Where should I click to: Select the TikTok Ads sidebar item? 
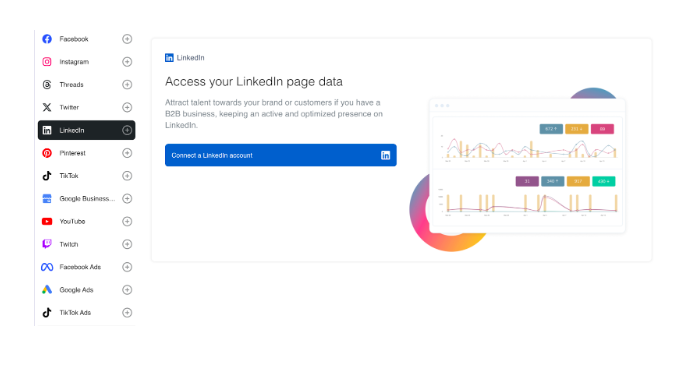[86, 312]
